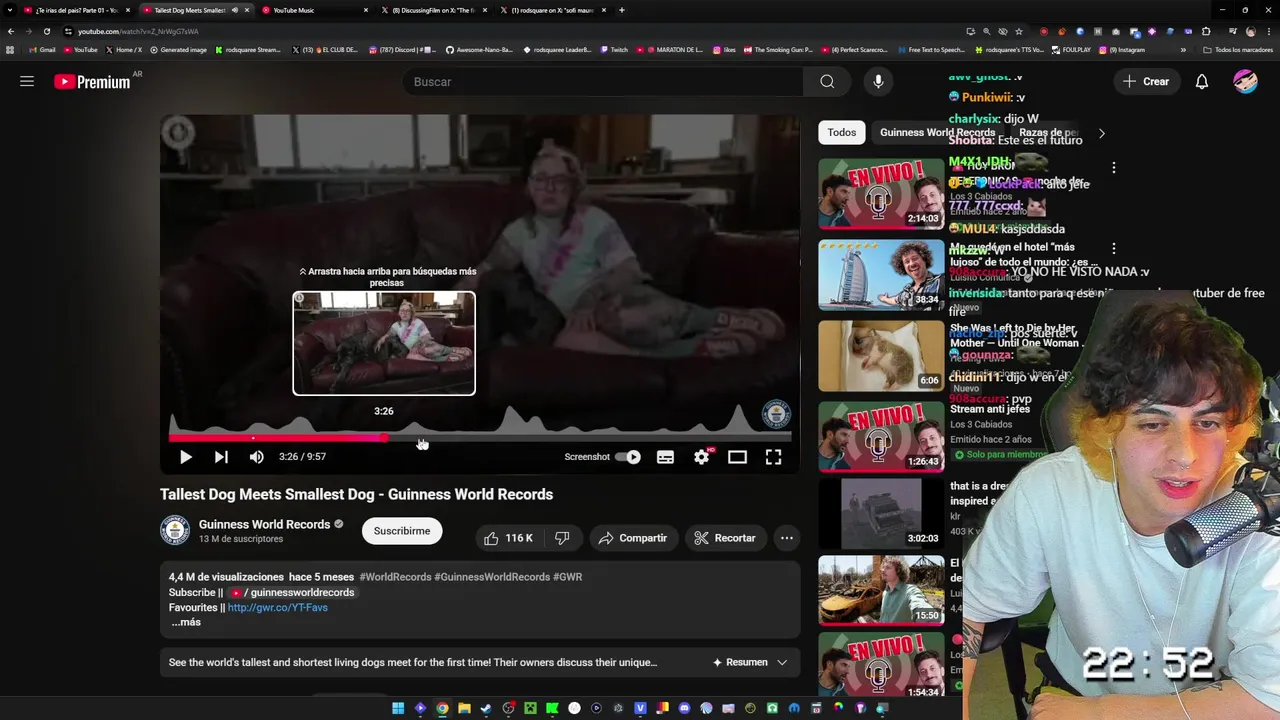This screenshot has height=720, width=1280.
Task: Open the 1:26:43 EN VIVO thumbnail
Action: (x=881, y=436)
